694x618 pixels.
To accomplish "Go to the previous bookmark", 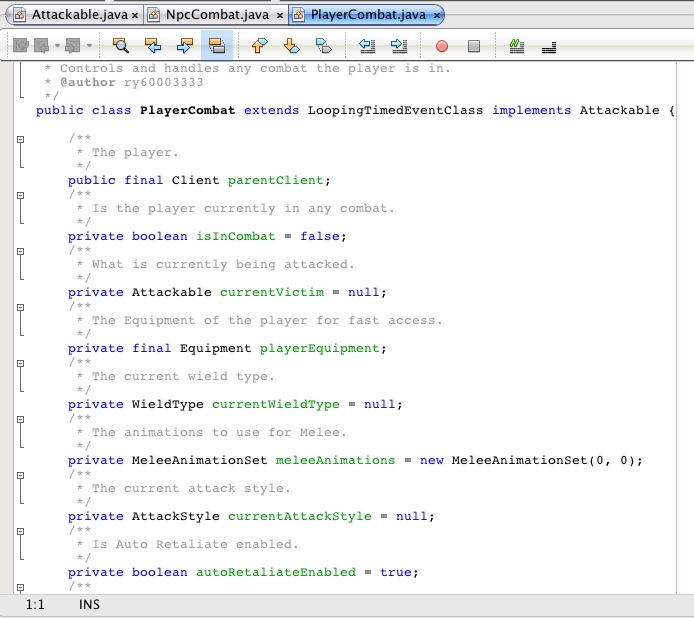I will tap(259, 46).
